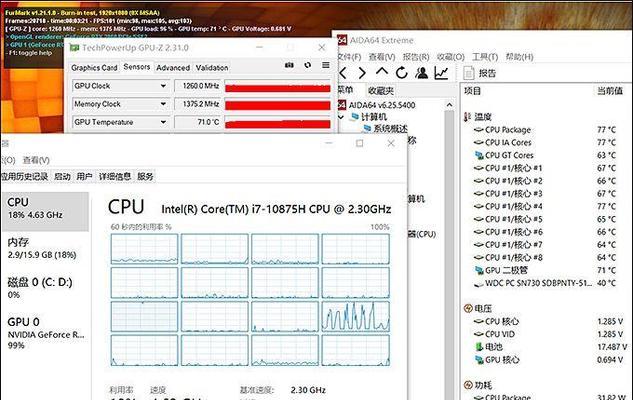Click the 项目 column header in AIDA64
Image resolution: width=633 pixels, height=400 pixels.
tap(472, 91)
